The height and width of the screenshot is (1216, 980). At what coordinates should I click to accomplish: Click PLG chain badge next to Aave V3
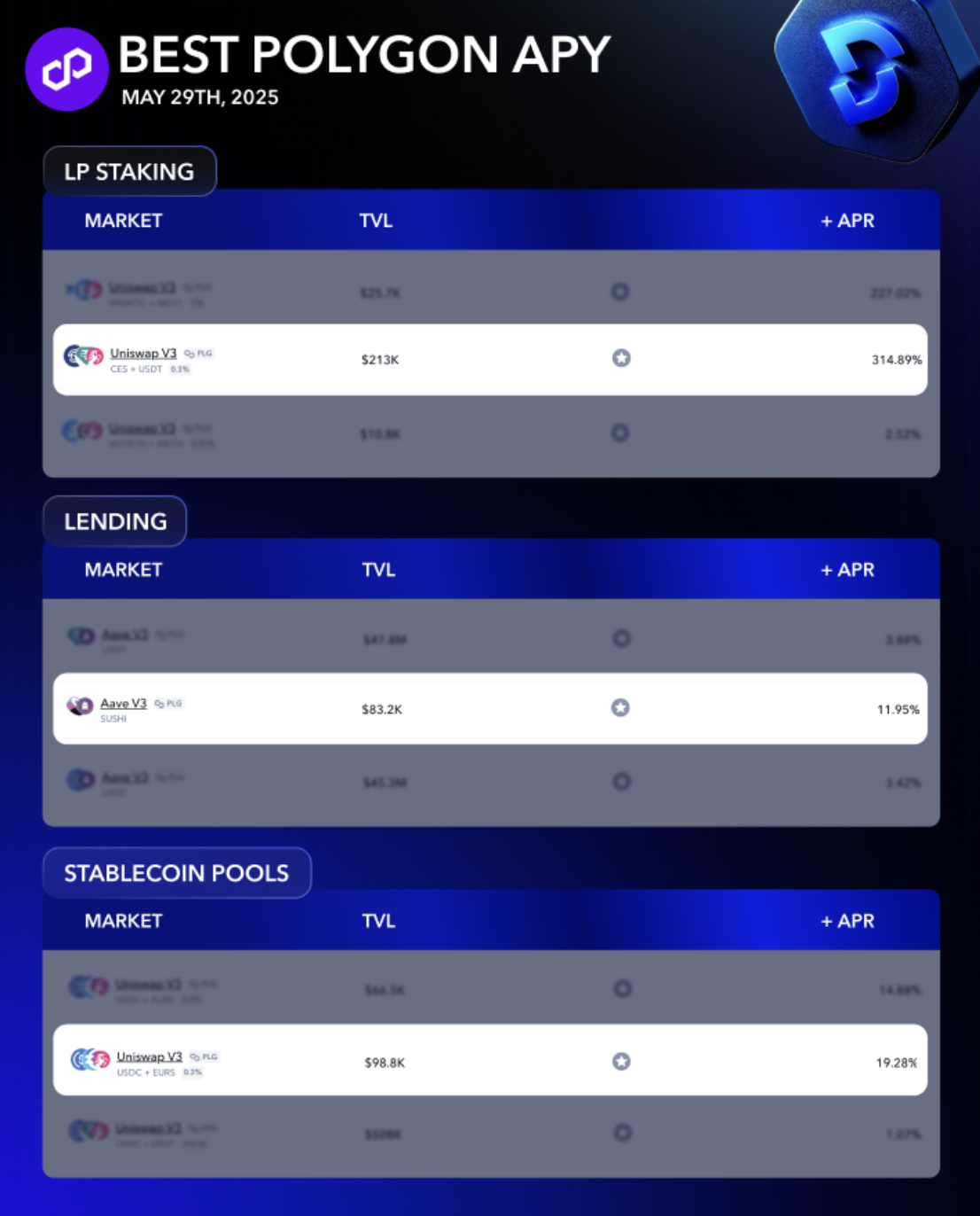(x=168, y=704)
